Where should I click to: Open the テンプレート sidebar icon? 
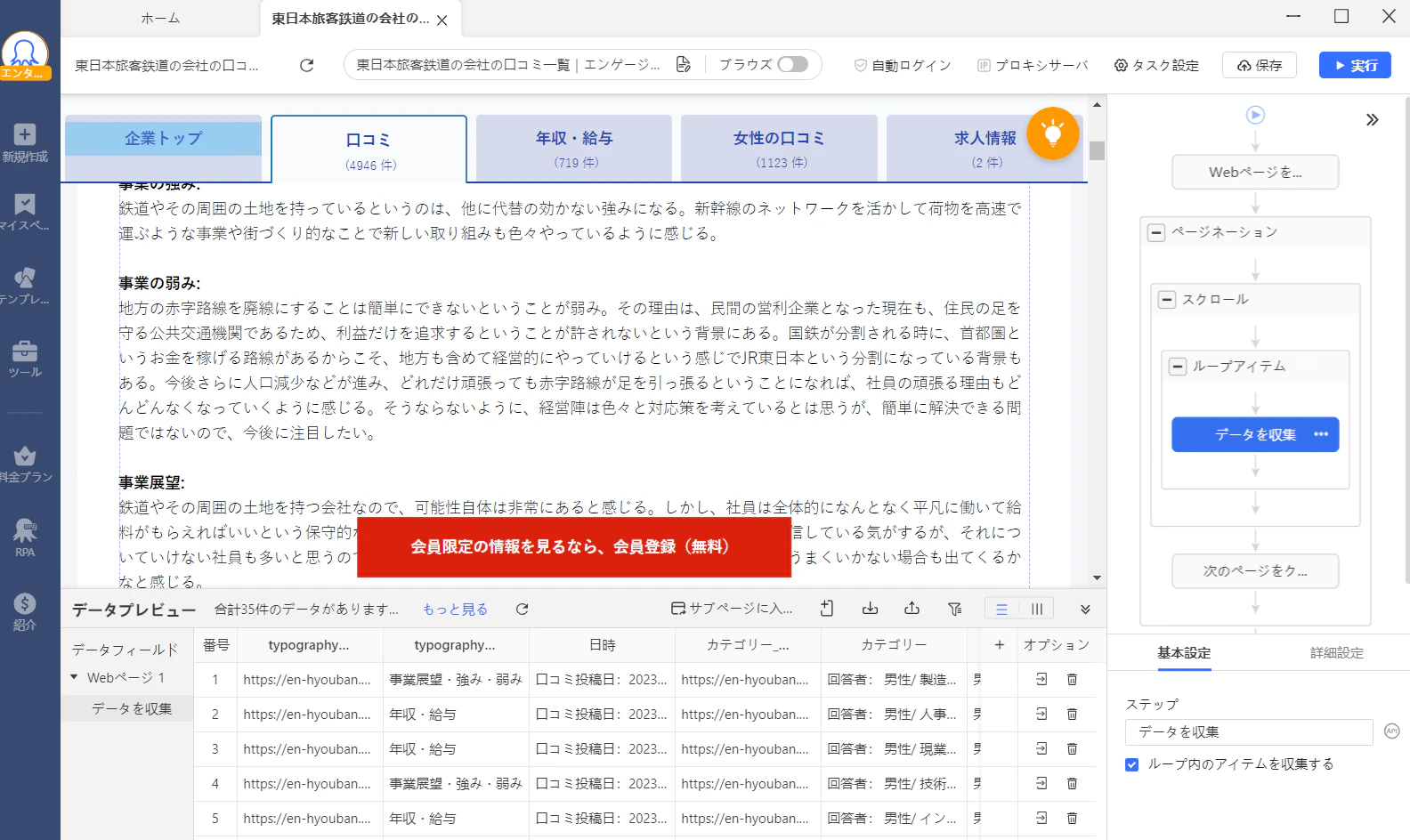25,286
